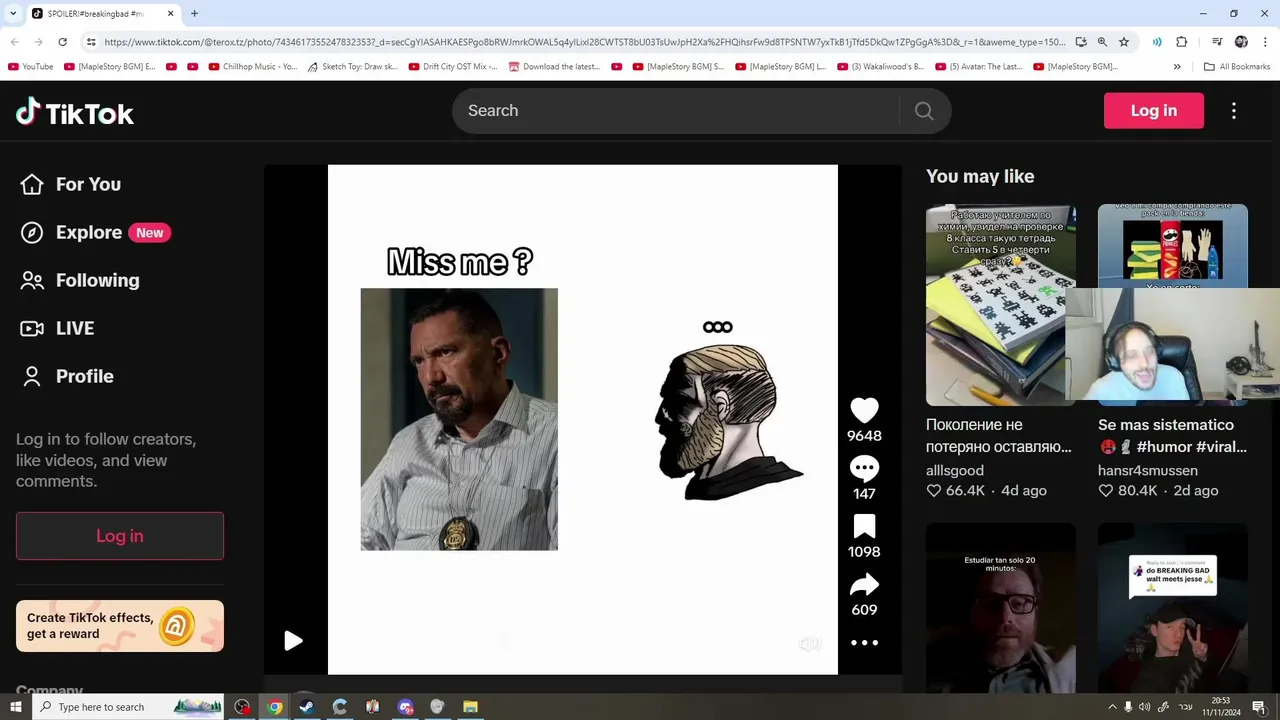Go back in Chrome
The image size is (1280, 720).
tap(15, 42)
